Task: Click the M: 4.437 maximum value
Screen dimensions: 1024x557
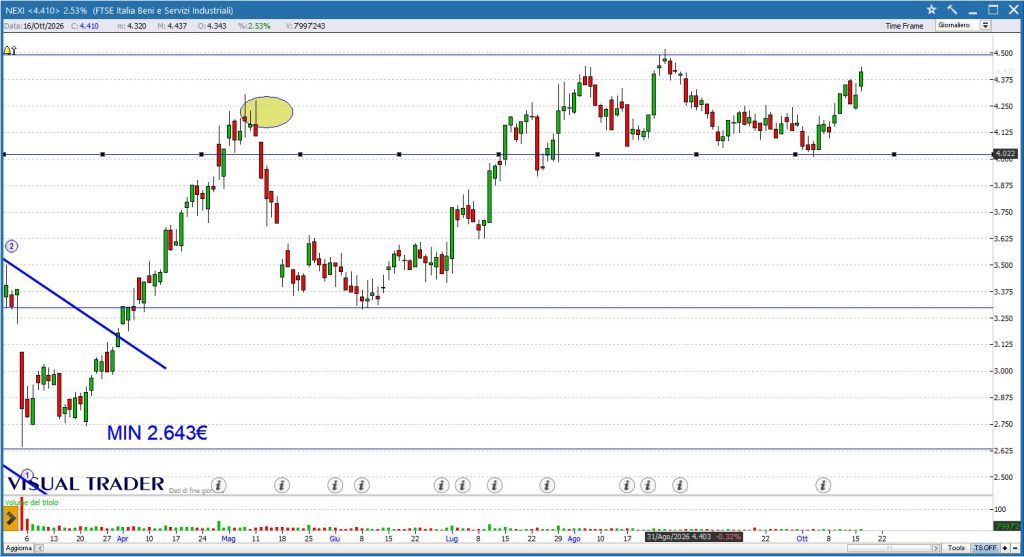Action: click(x=172, y=26)
